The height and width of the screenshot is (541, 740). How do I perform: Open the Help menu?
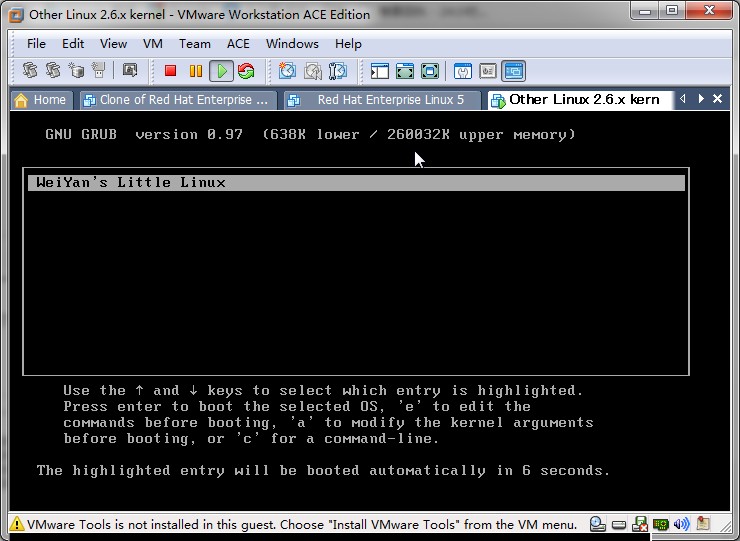348,44
